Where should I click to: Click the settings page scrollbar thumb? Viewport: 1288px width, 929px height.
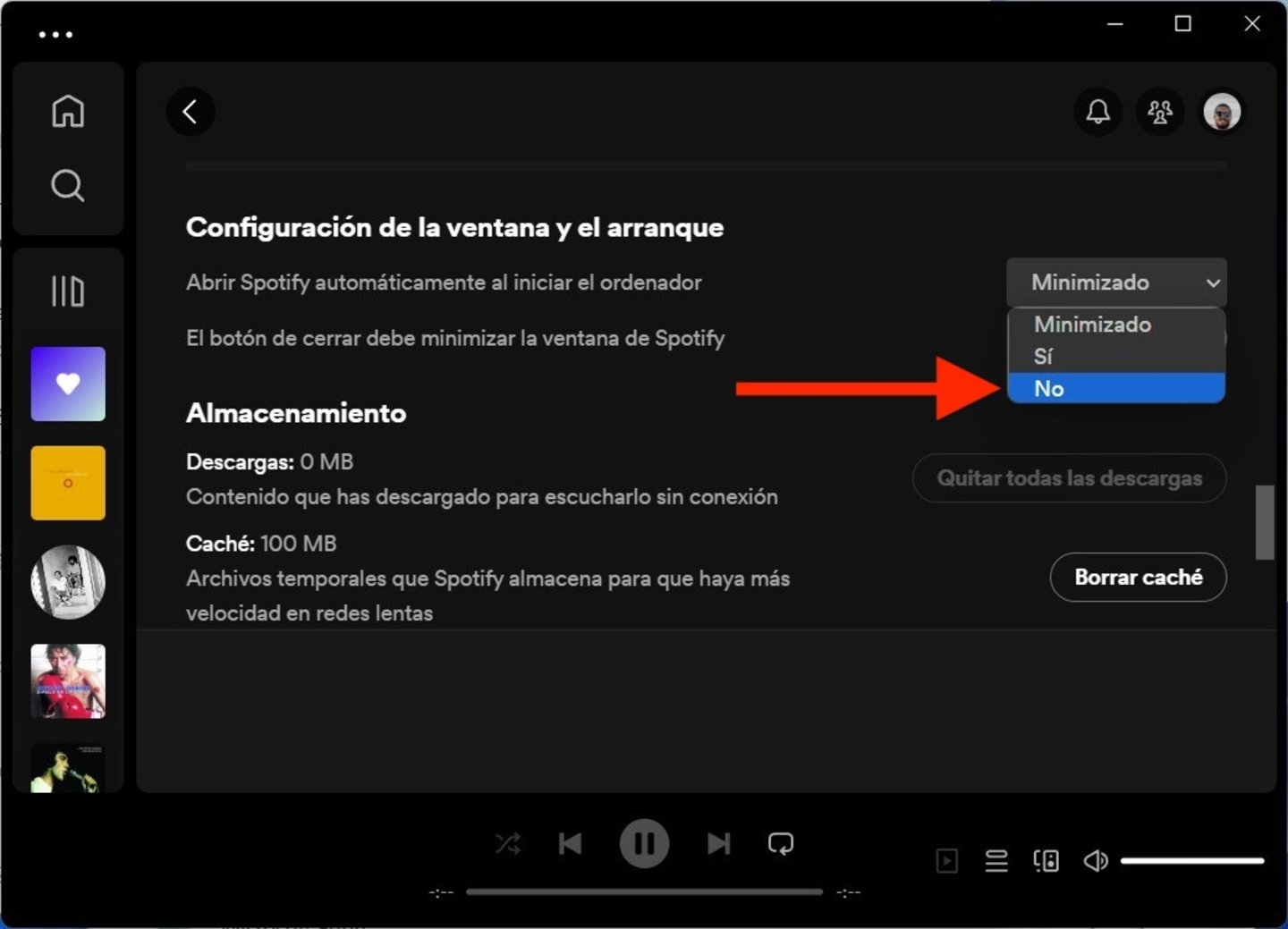[x=1264, y=522]
